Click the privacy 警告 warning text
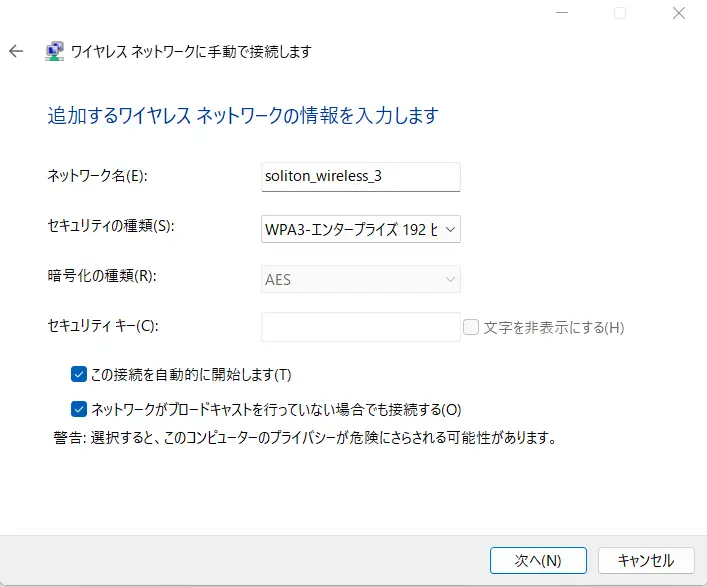The image size is (707, 587). pos(305,437)
